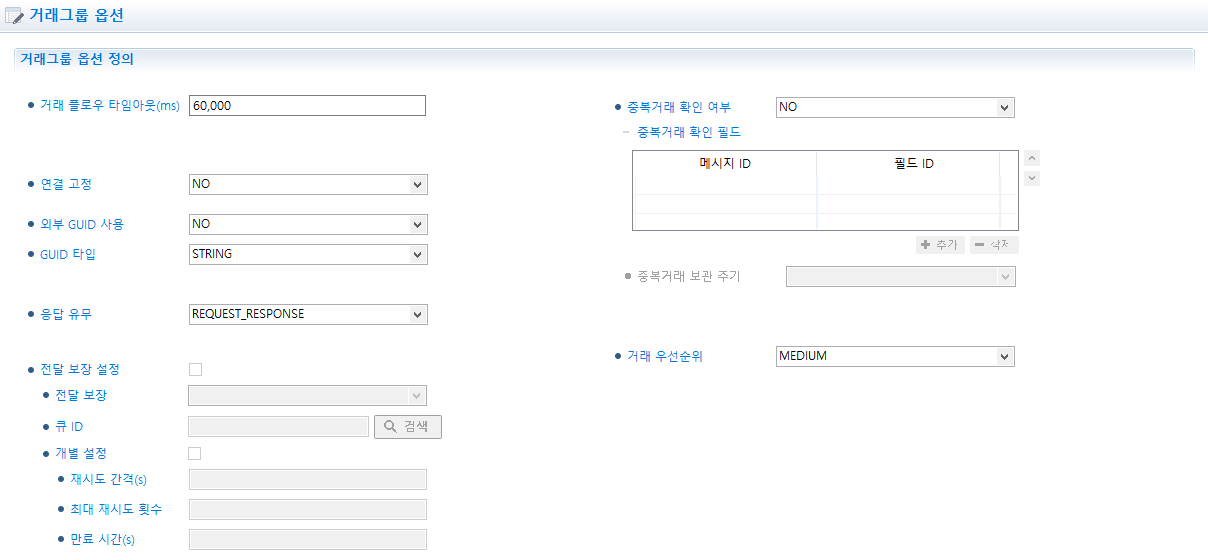This screenshot has height=560, width=1208.
Task: Click the down arrow beside duplicate field table
Action: tap(1033, 178)
